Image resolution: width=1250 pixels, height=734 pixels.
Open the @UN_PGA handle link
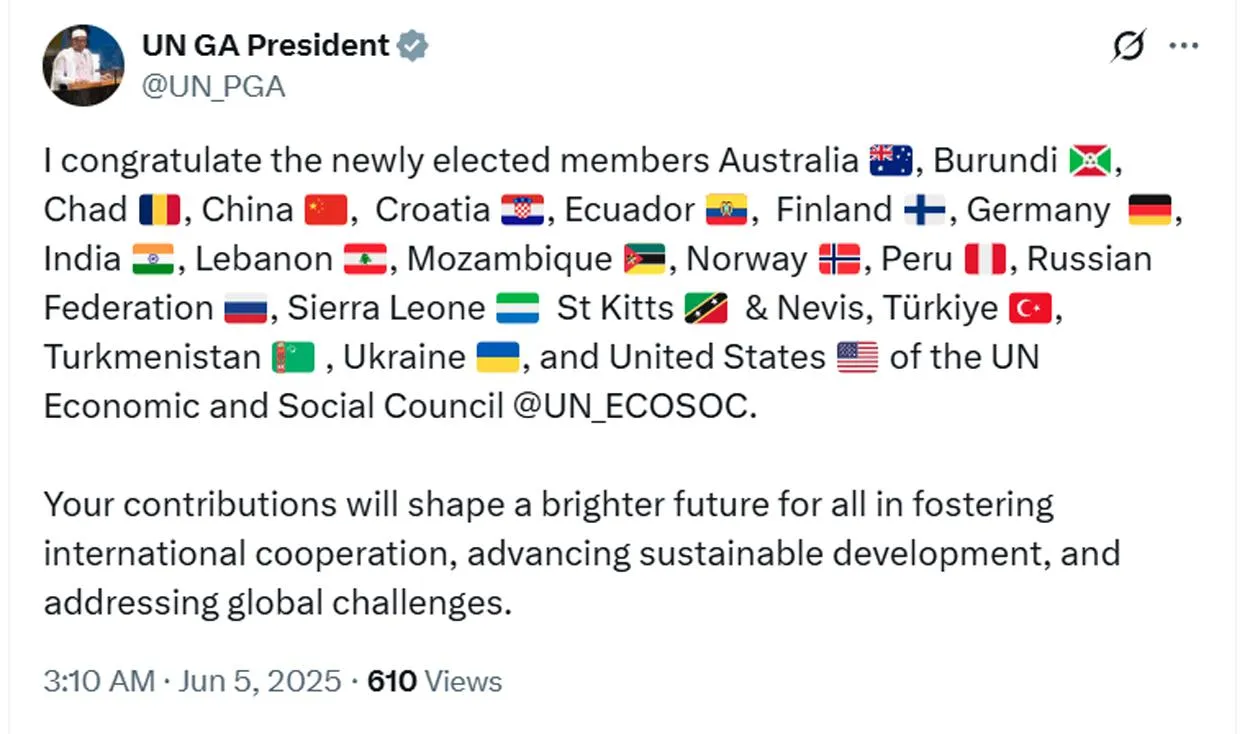coord(213,87)
